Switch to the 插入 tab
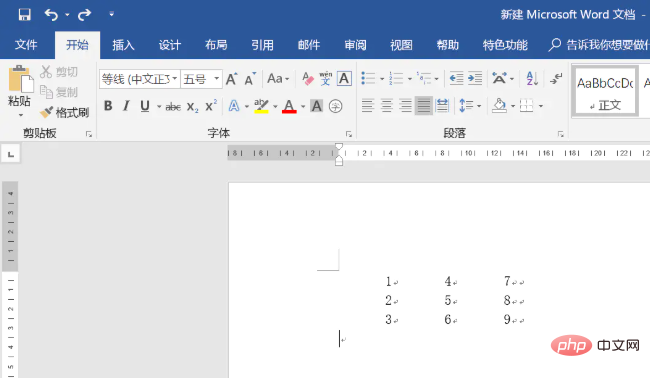Screen dimensions: 650x378 pos(123,45)
